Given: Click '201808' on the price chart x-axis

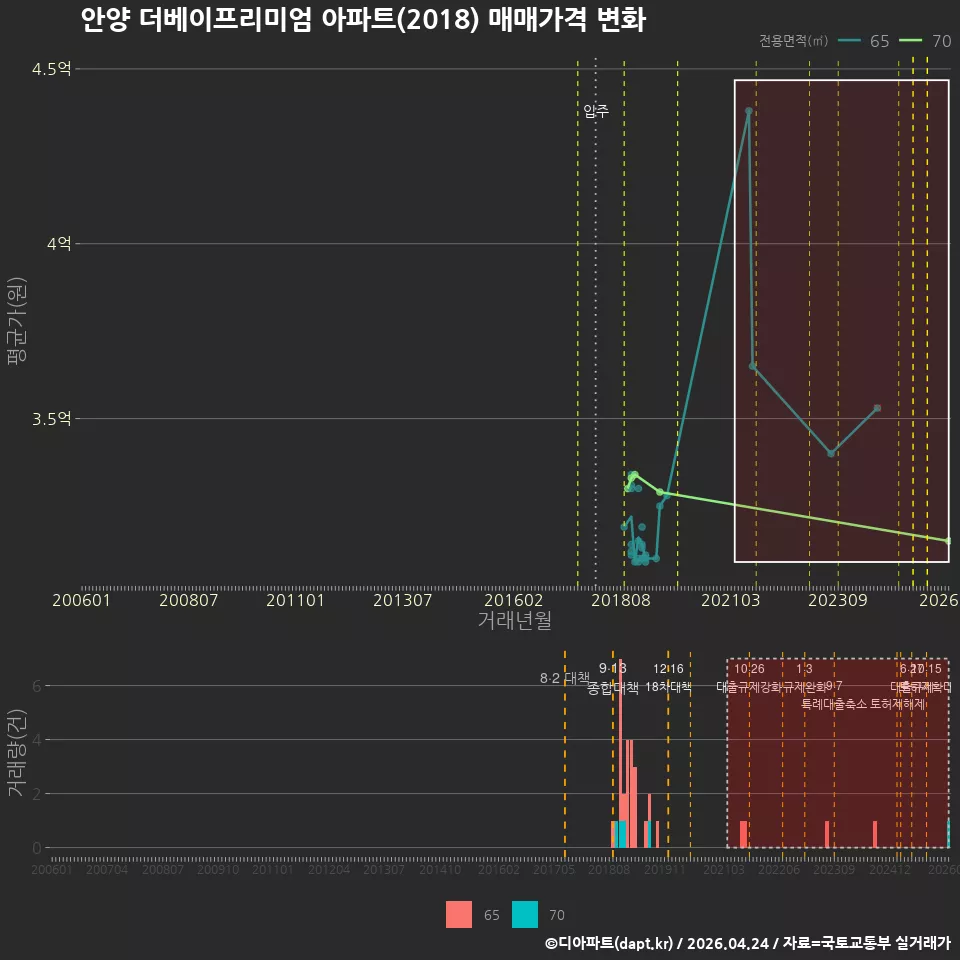Looking at the screenshot, I should [621, 600].
